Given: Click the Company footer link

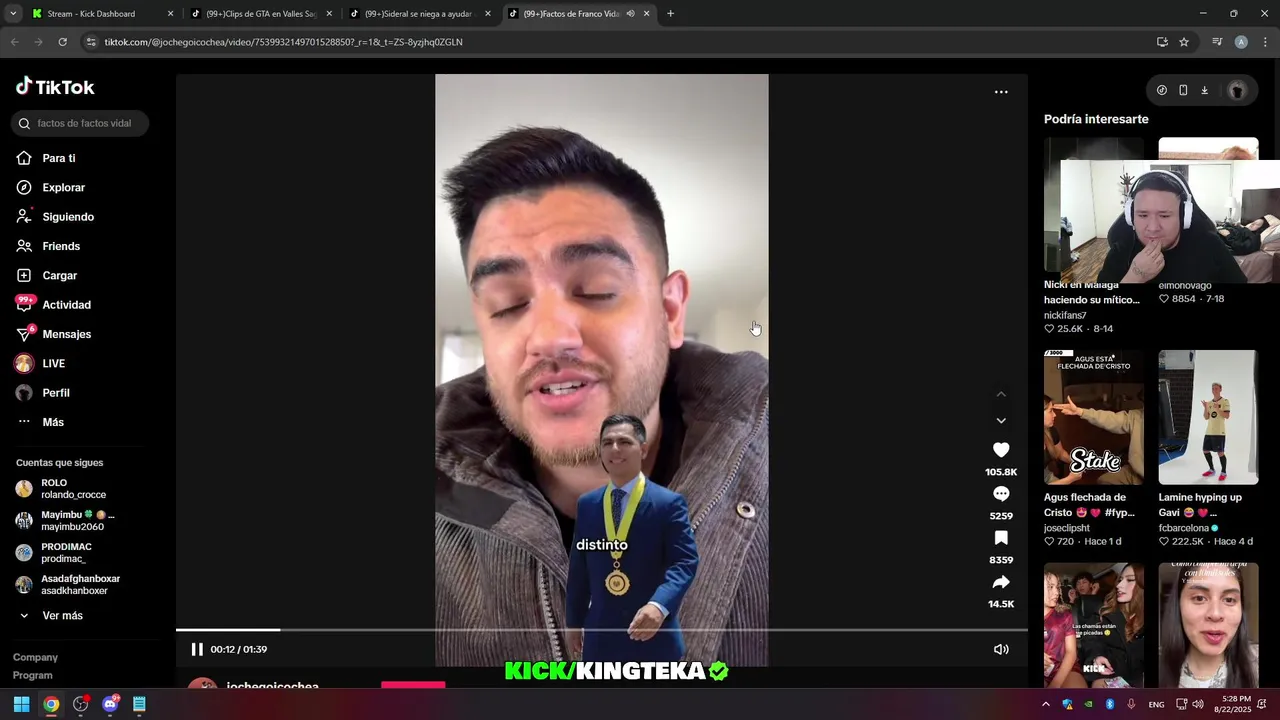Looking at the screenshot, I should [35, 657].
